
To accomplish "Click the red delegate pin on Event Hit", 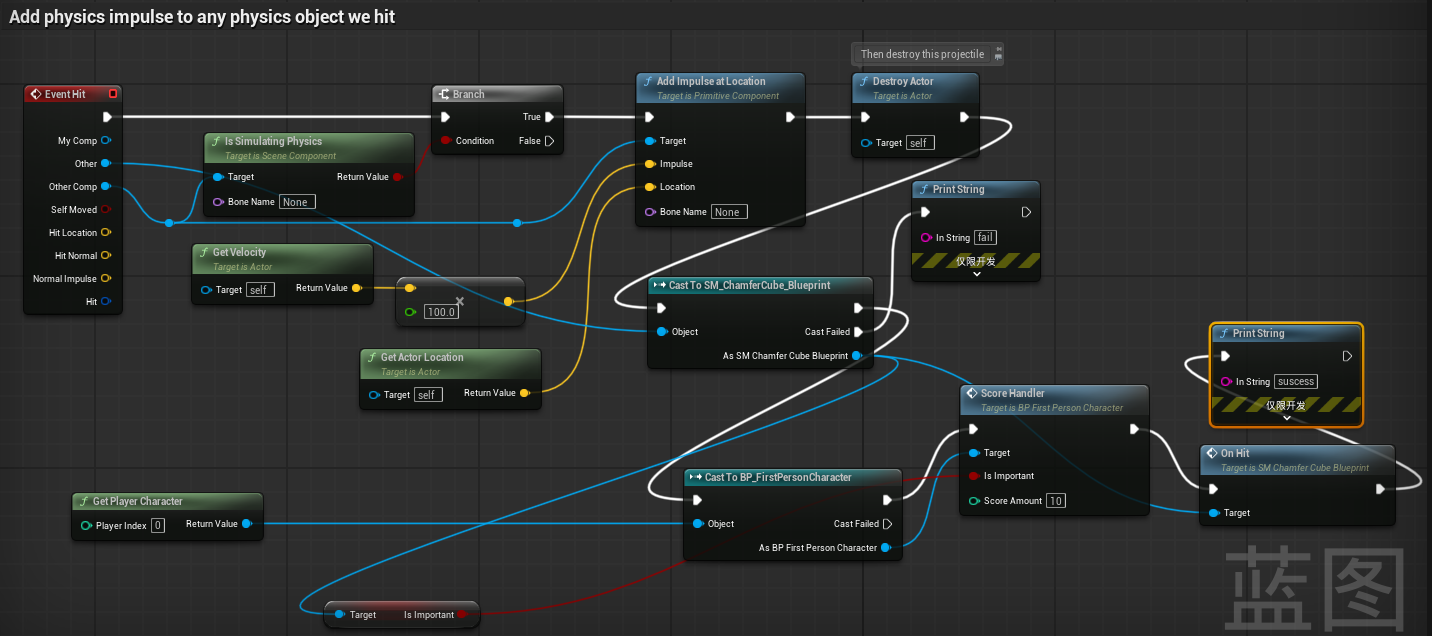I will 113,94.
